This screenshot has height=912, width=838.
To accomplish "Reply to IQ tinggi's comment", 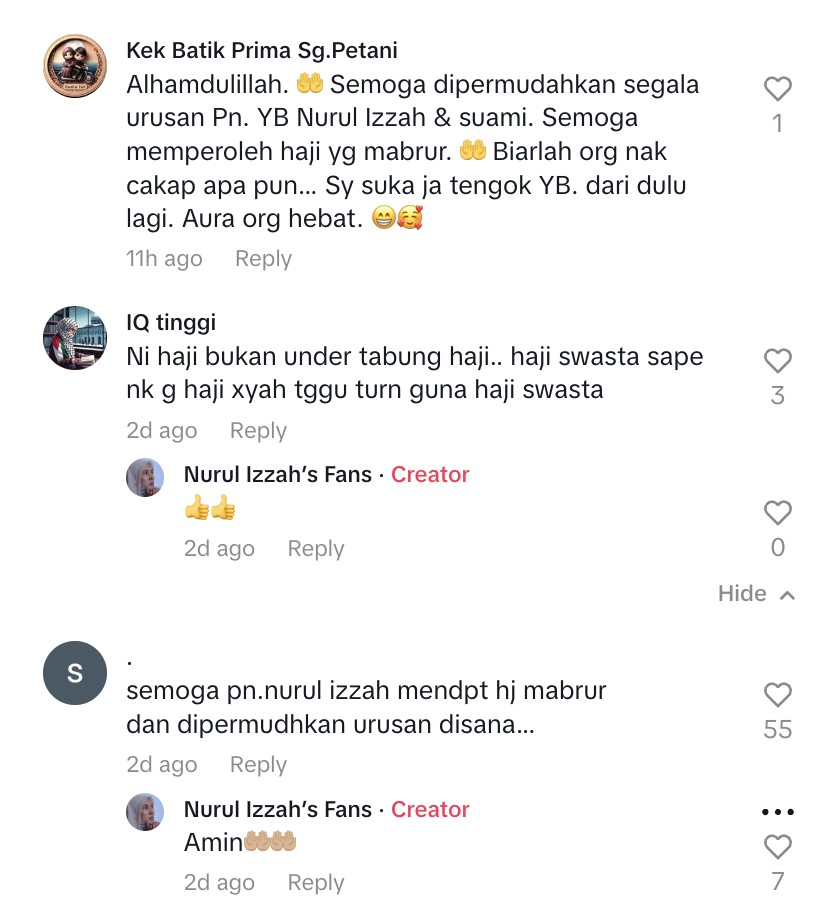I will pyautogui.click(x=258, y=431).
